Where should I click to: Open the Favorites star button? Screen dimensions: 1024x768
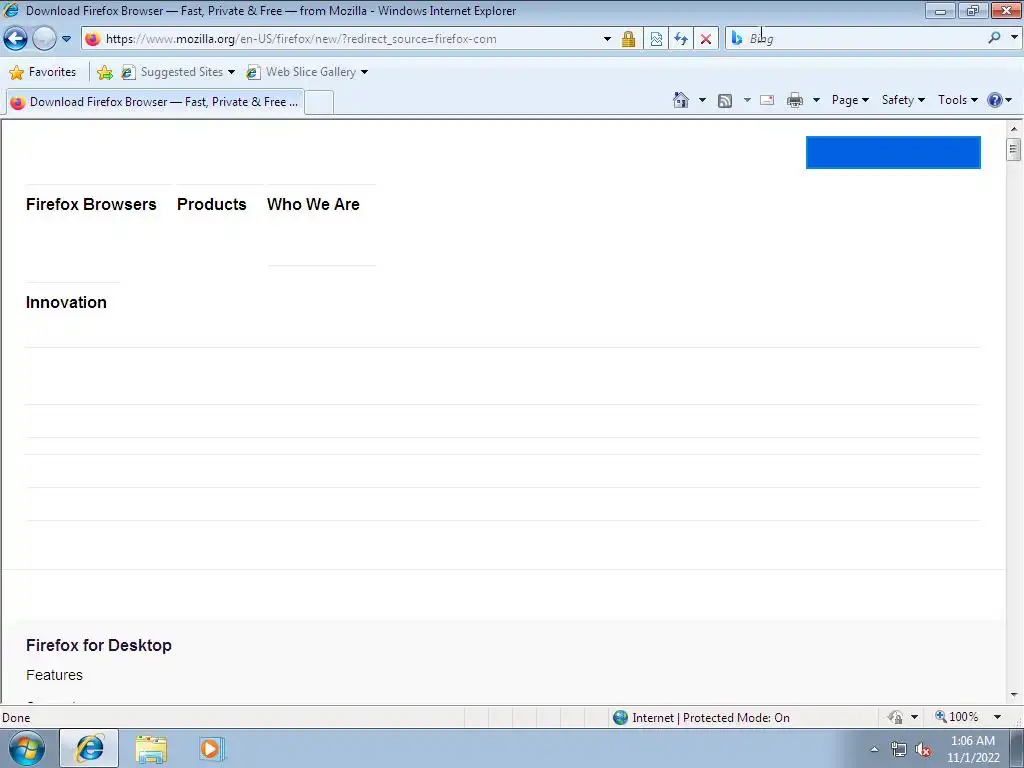click(x=42, y=72)
